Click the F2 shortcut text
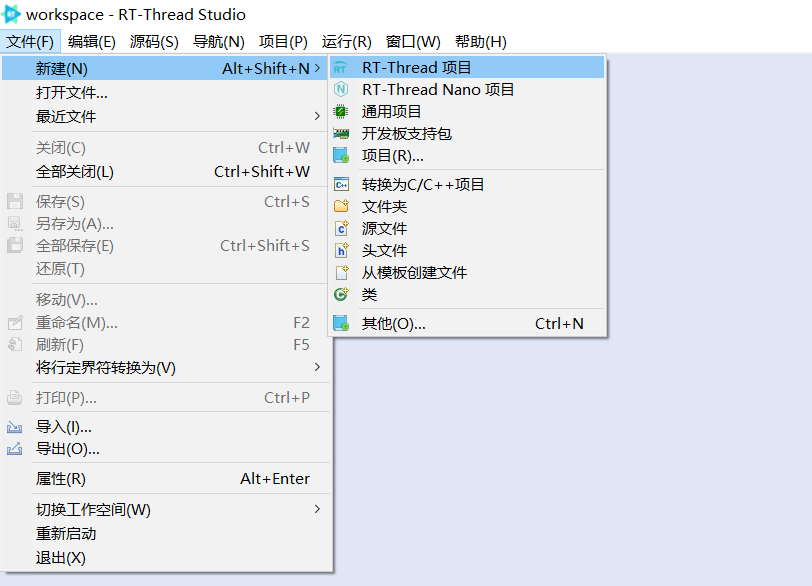 301,323
